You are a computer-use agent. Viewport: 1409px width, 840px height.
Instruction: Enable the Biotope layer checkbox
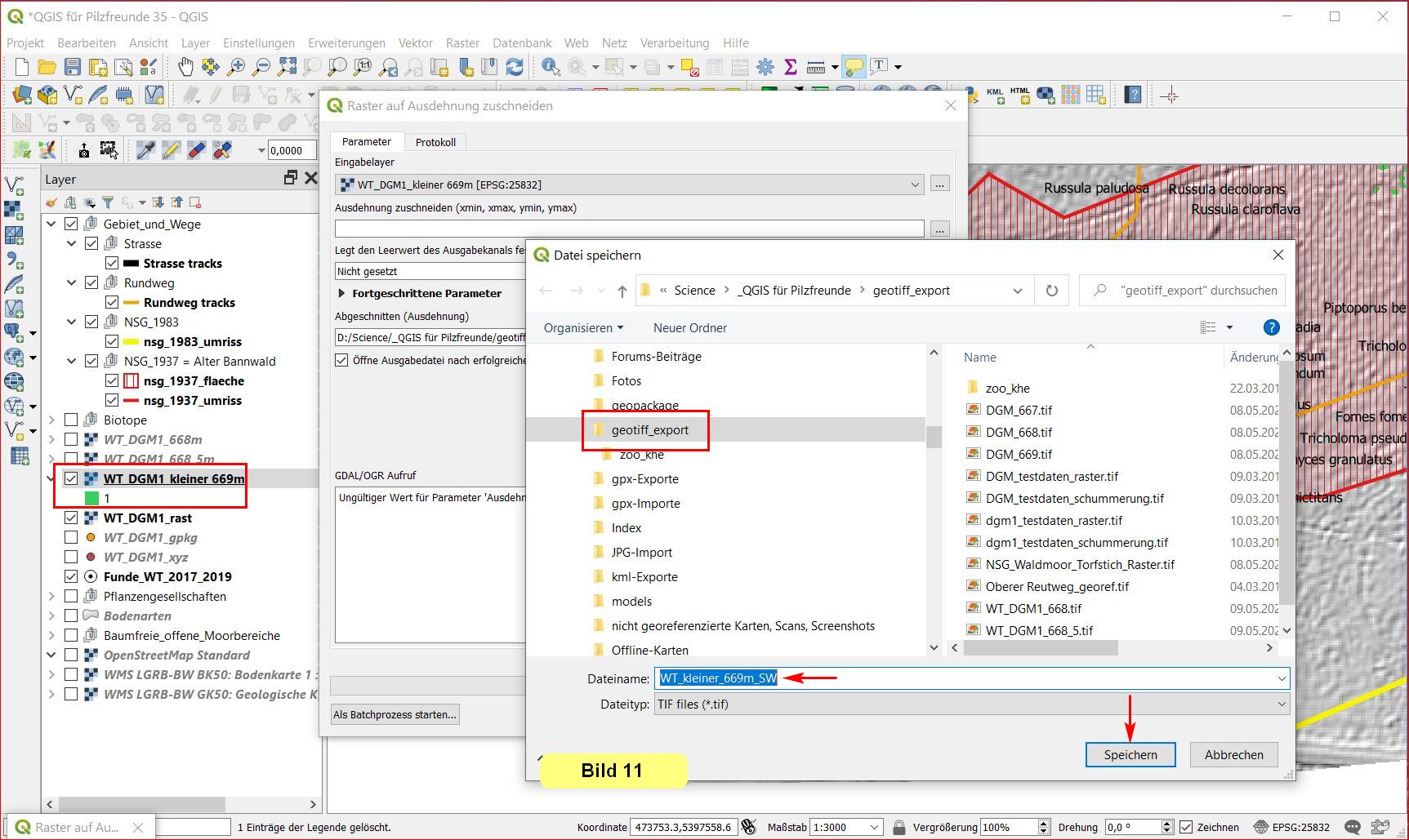[71, 420]
